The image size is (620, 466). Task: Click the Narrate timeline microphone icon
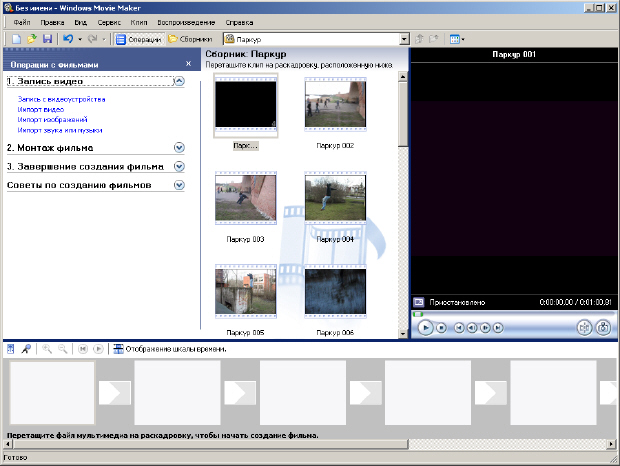pos(26,349)
